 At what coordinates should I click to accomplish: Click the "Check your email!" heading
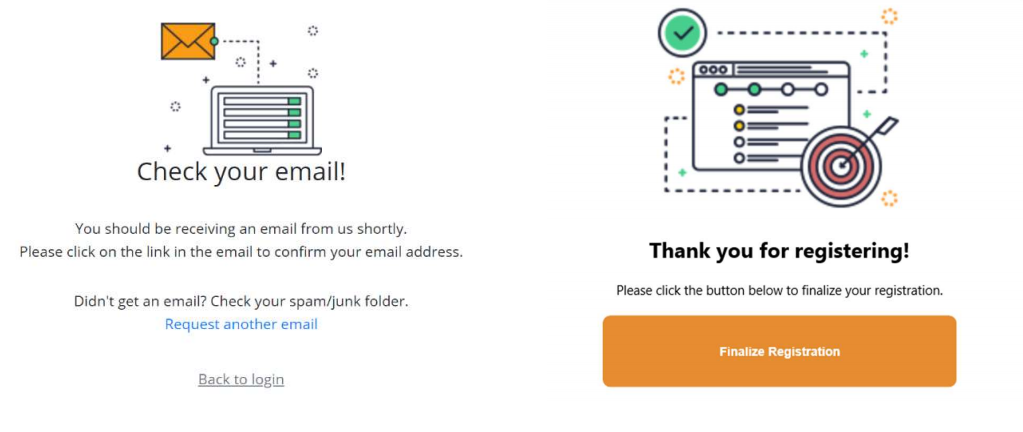[241, 172]
